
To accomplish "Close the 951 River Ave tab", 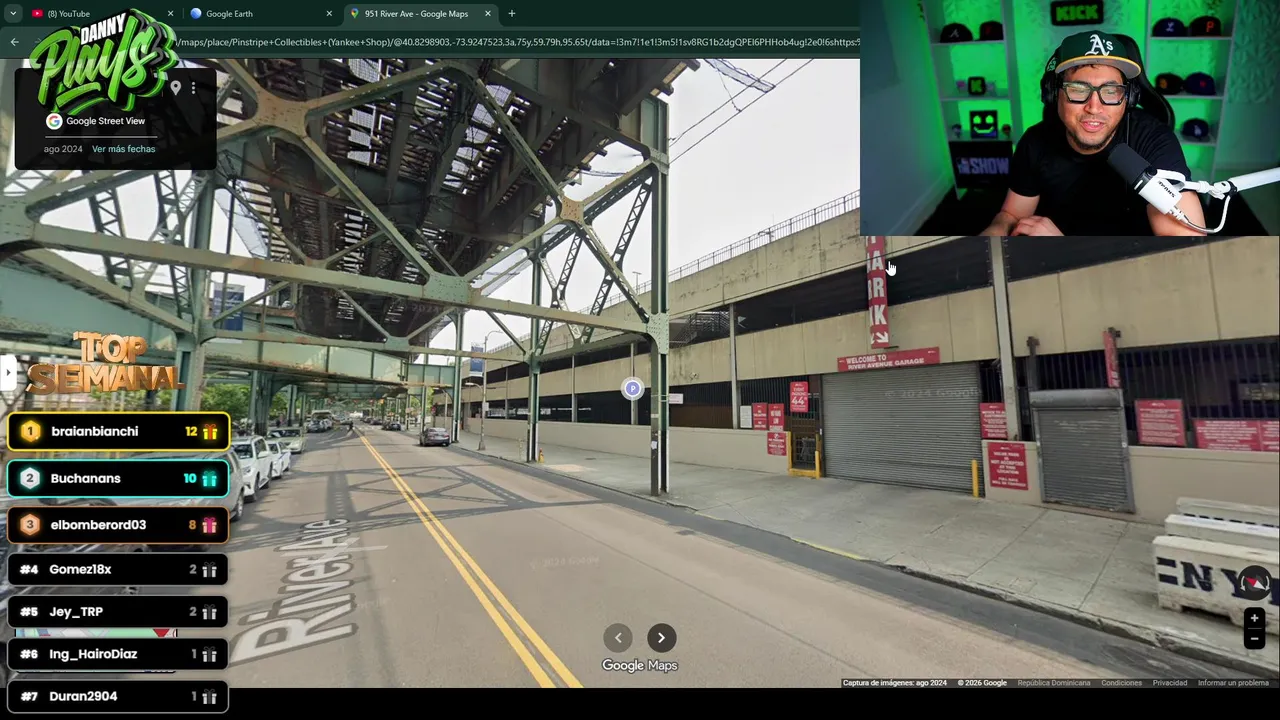I will point(488,13).
